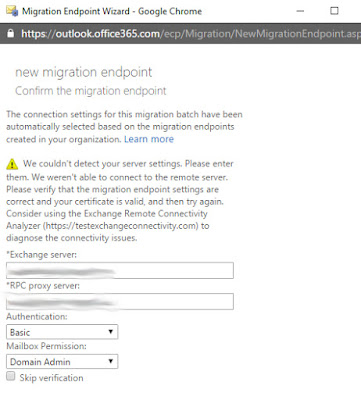Image resolution: width=361 pixels, height=400 pixels.
Task: Maximize the Chrome window
Action: tap(334, 11)
